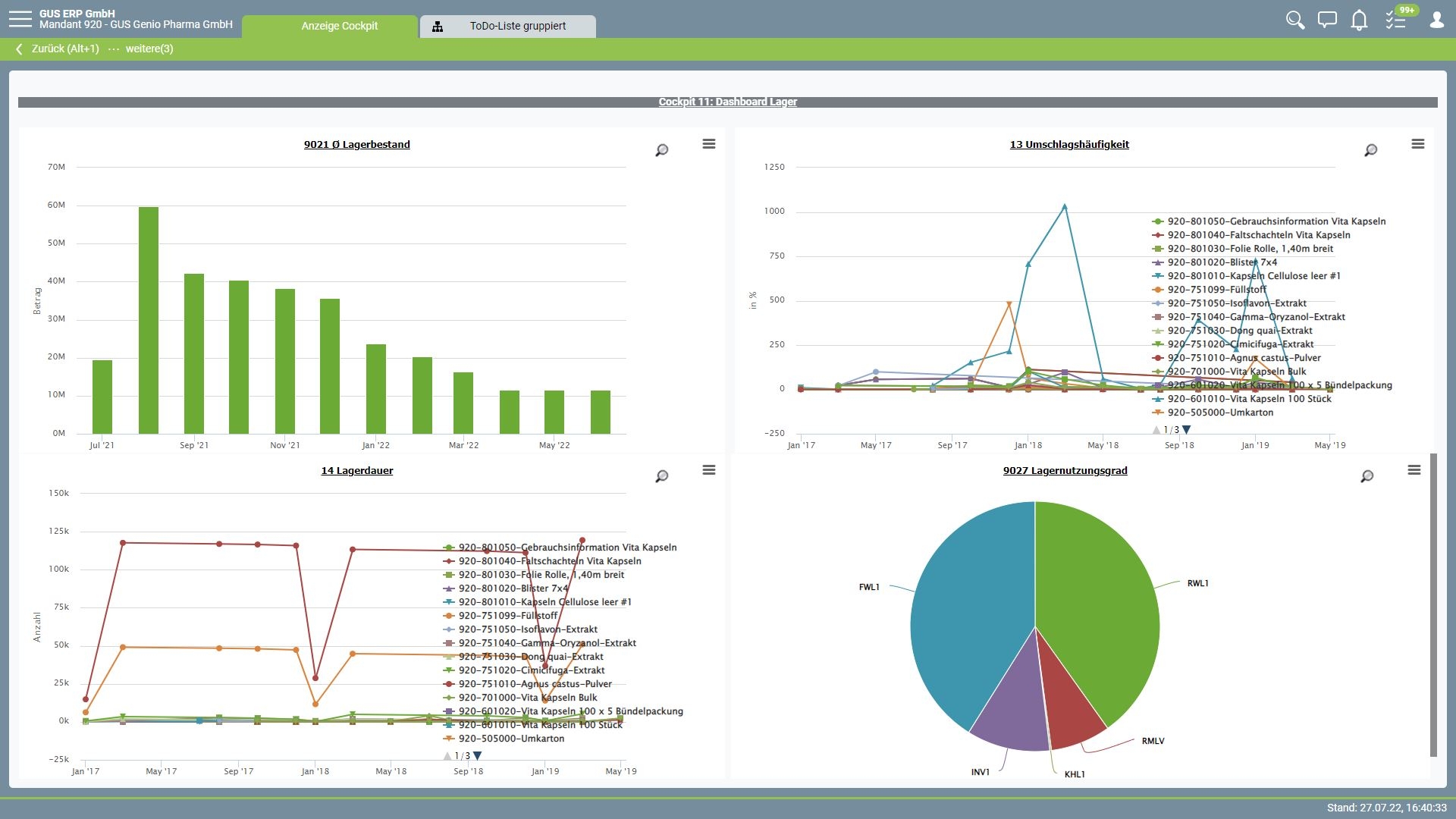Open the notifications bell
The height and width of the screenshot is (819, 1456).
point(1359,20)
